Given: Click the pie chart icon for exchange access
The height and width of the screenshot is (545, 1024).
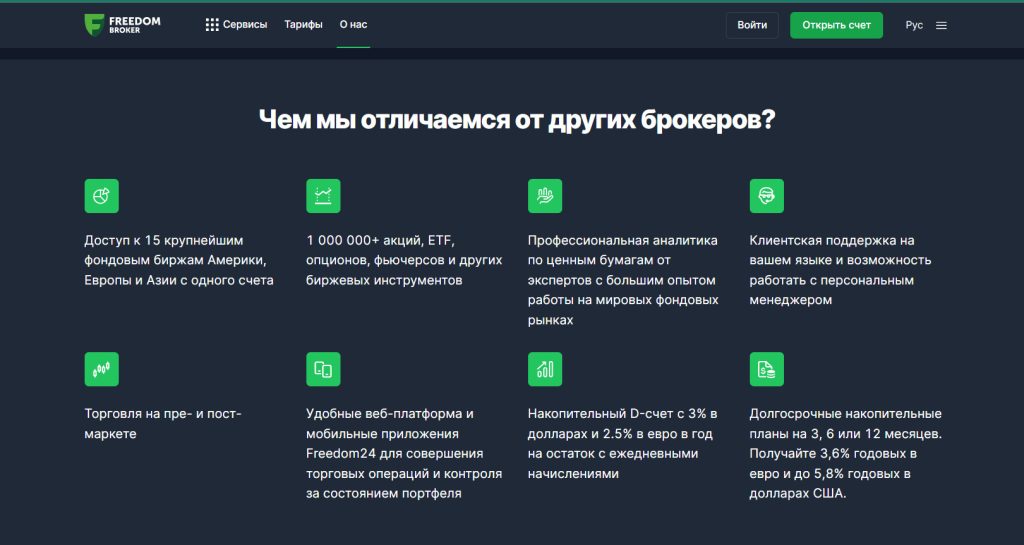Looking at the screenshot, I should tap(101, 196).
